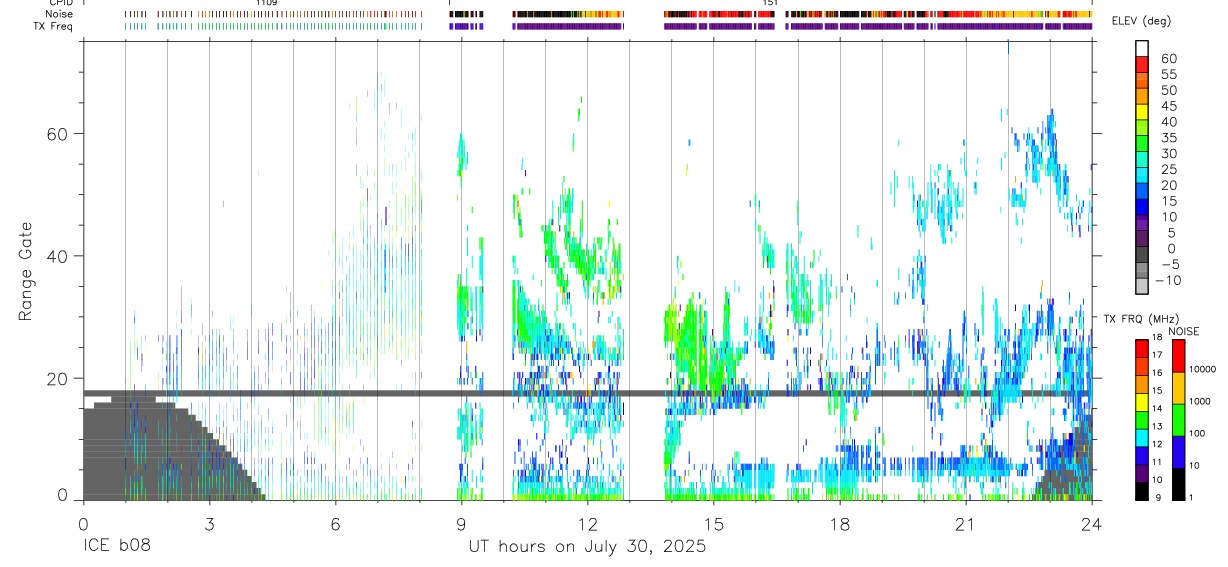Image resolution: width=1228 pixels, height=567 pixels.
Task: Click the elevation color bar label "40"
Action: pos(1167,122)
